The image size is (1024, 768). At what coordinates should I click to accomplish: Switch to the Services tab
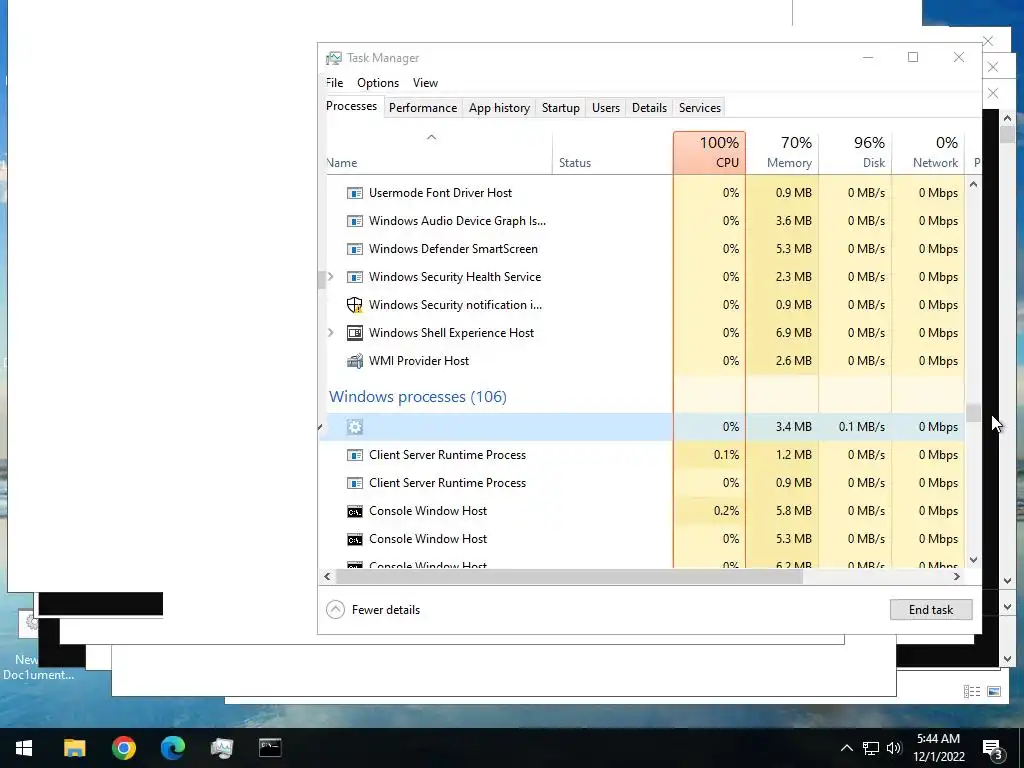click(699, 108)
